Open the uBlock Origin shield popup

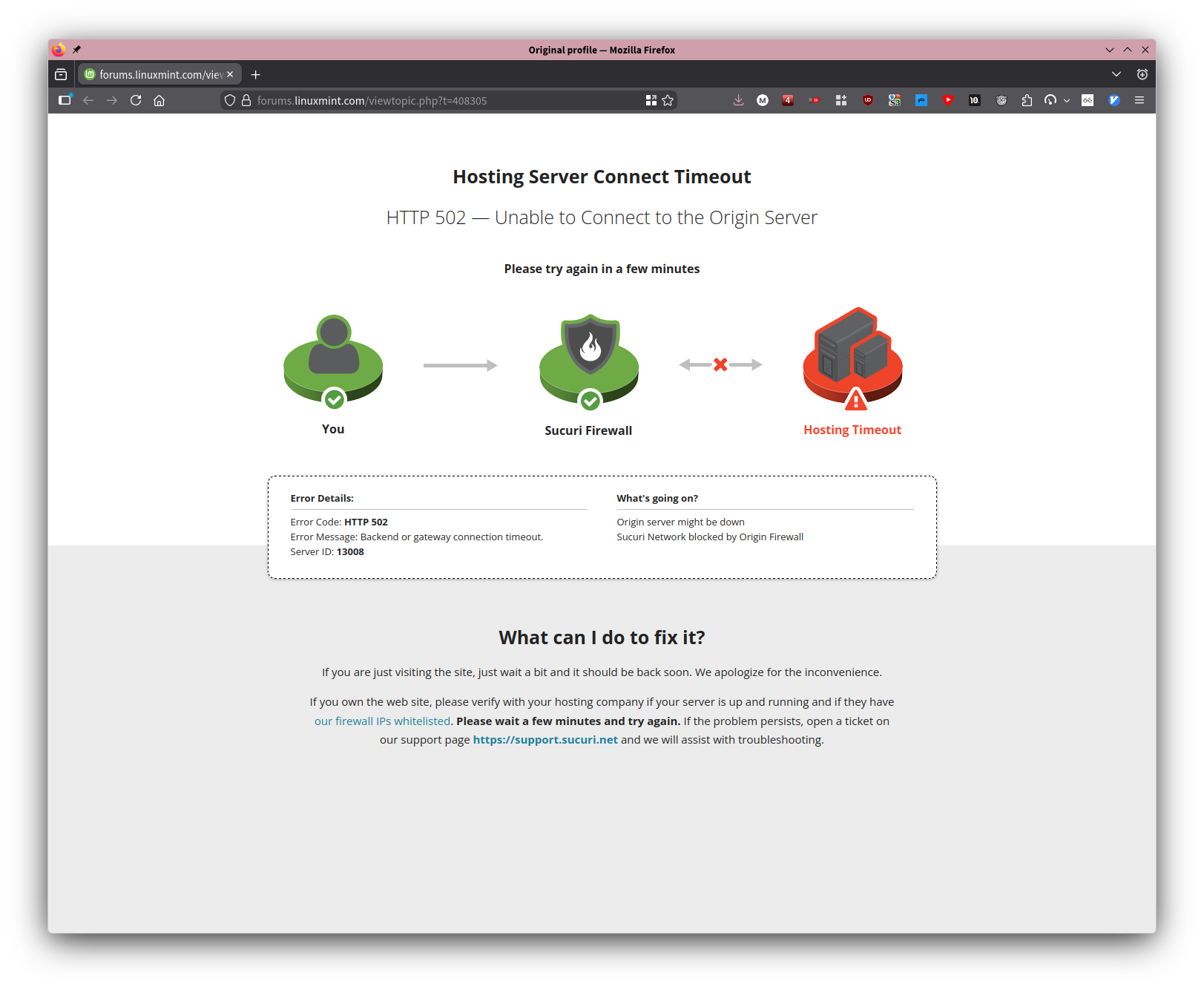coord(868,100)
